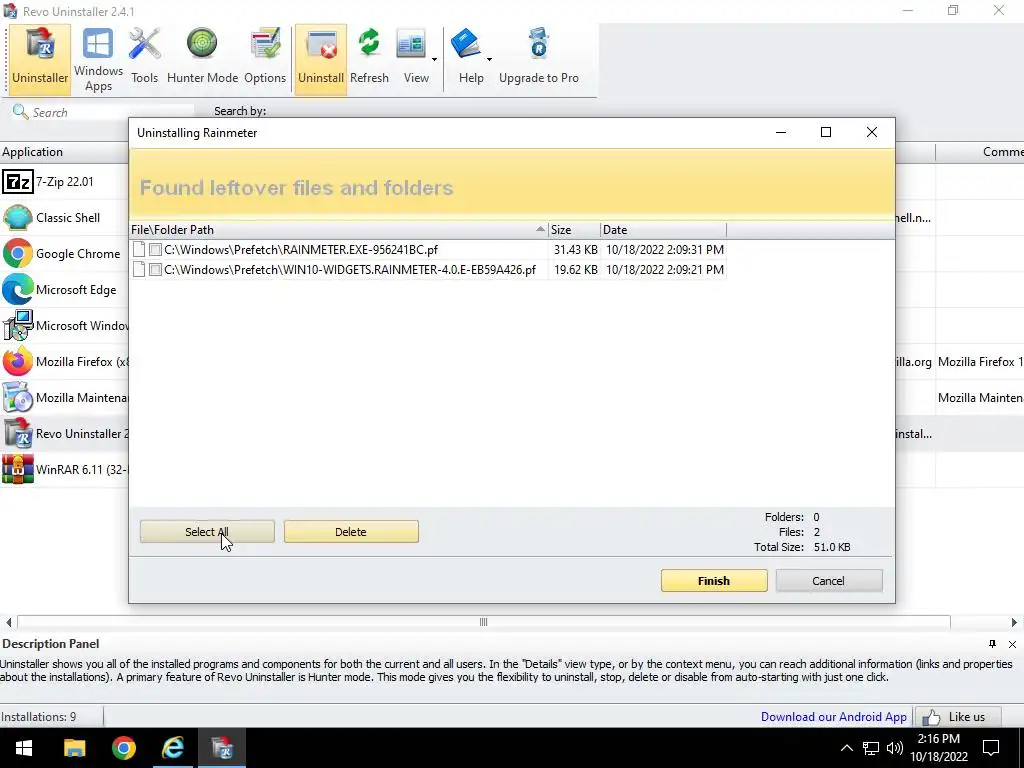Click in the Search input field

point(112,112)
